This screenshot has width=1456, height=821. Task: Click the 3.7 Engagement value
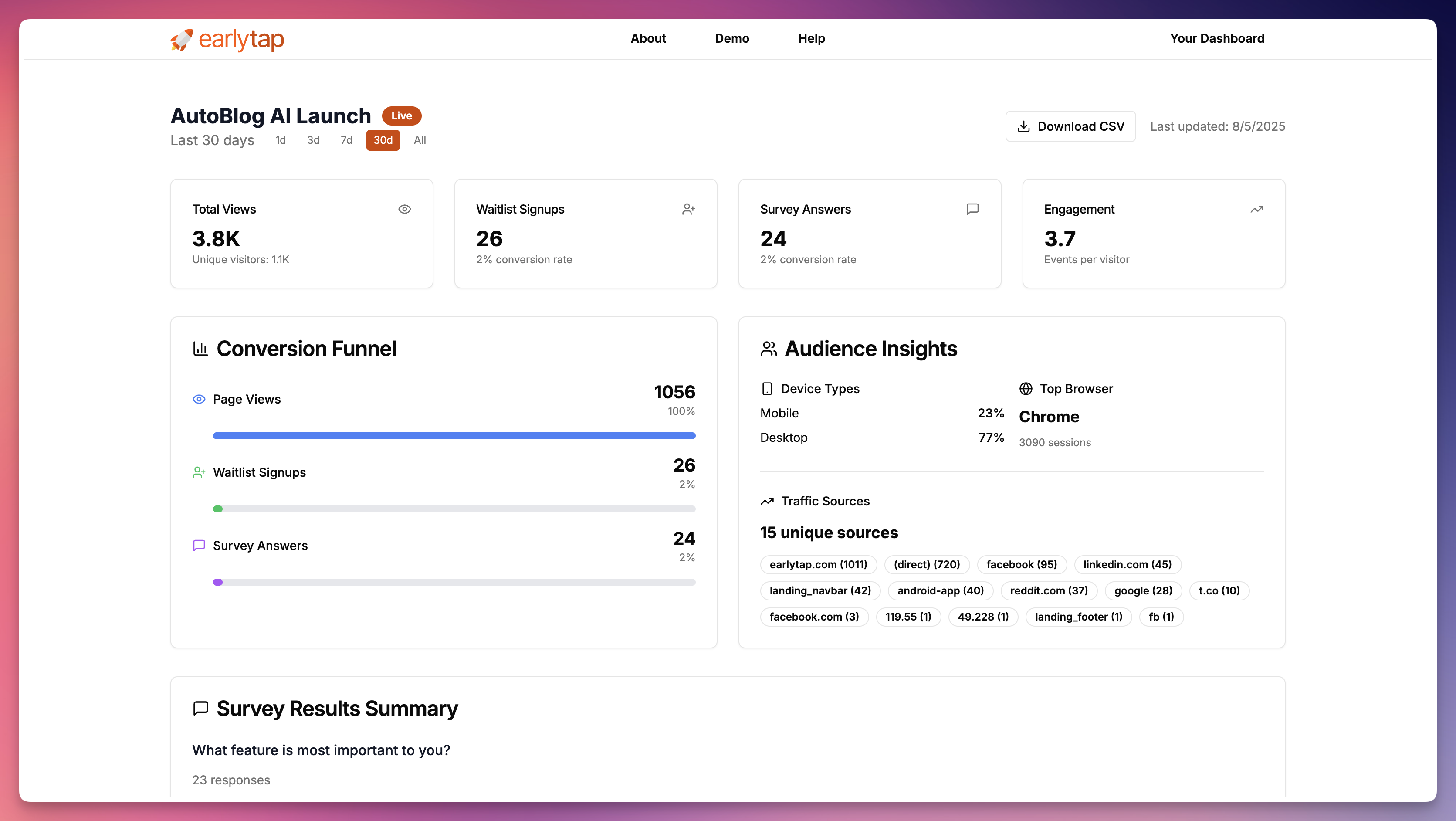(x=1060, y=239)
